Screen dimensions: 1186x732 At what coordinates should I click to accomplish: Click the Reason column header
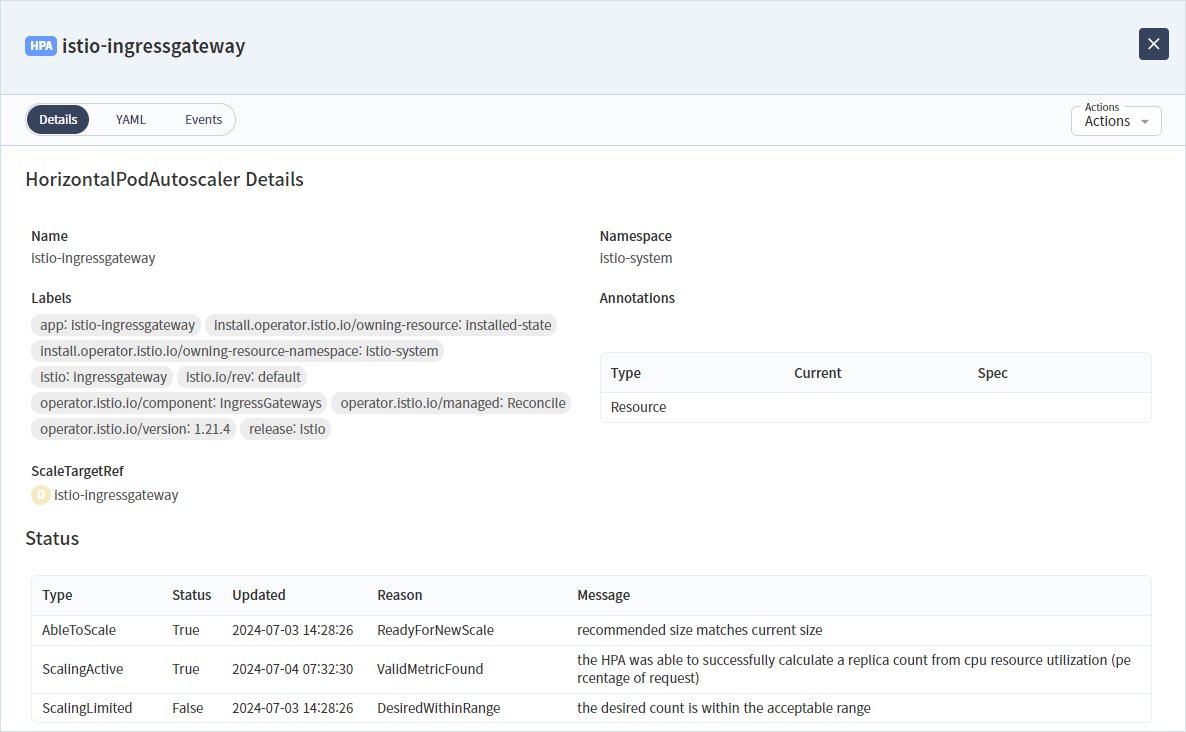(399, 595)
